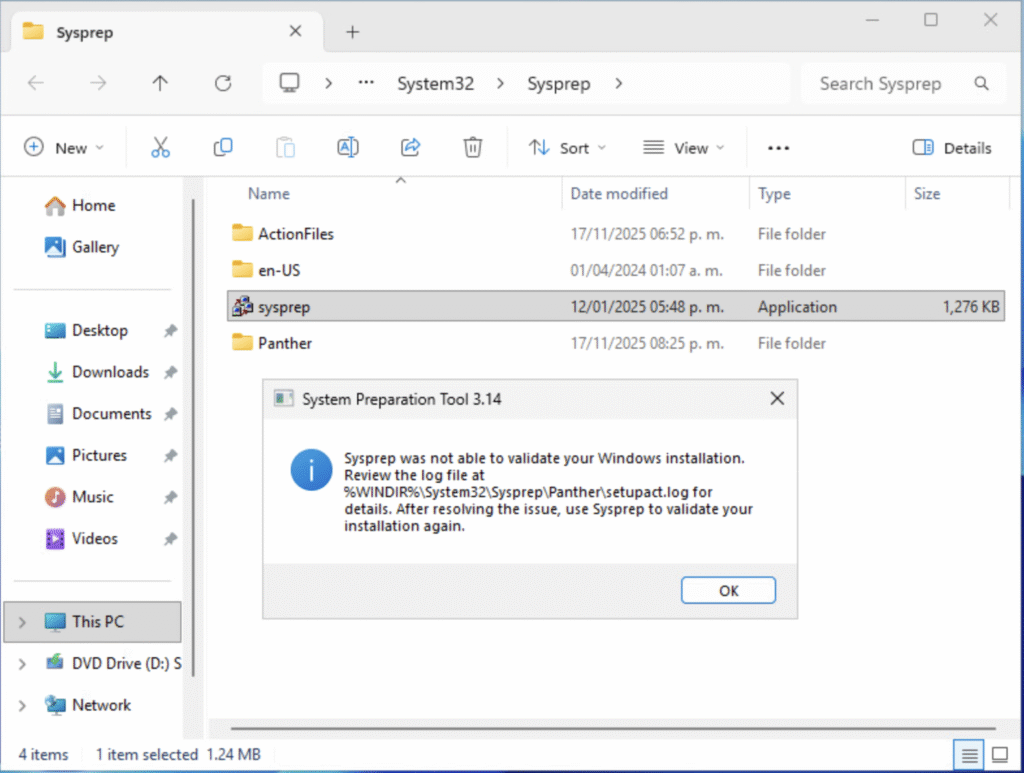Open the See more ellipsis menu
1024x773 pixels.
(x=778, y=147)
